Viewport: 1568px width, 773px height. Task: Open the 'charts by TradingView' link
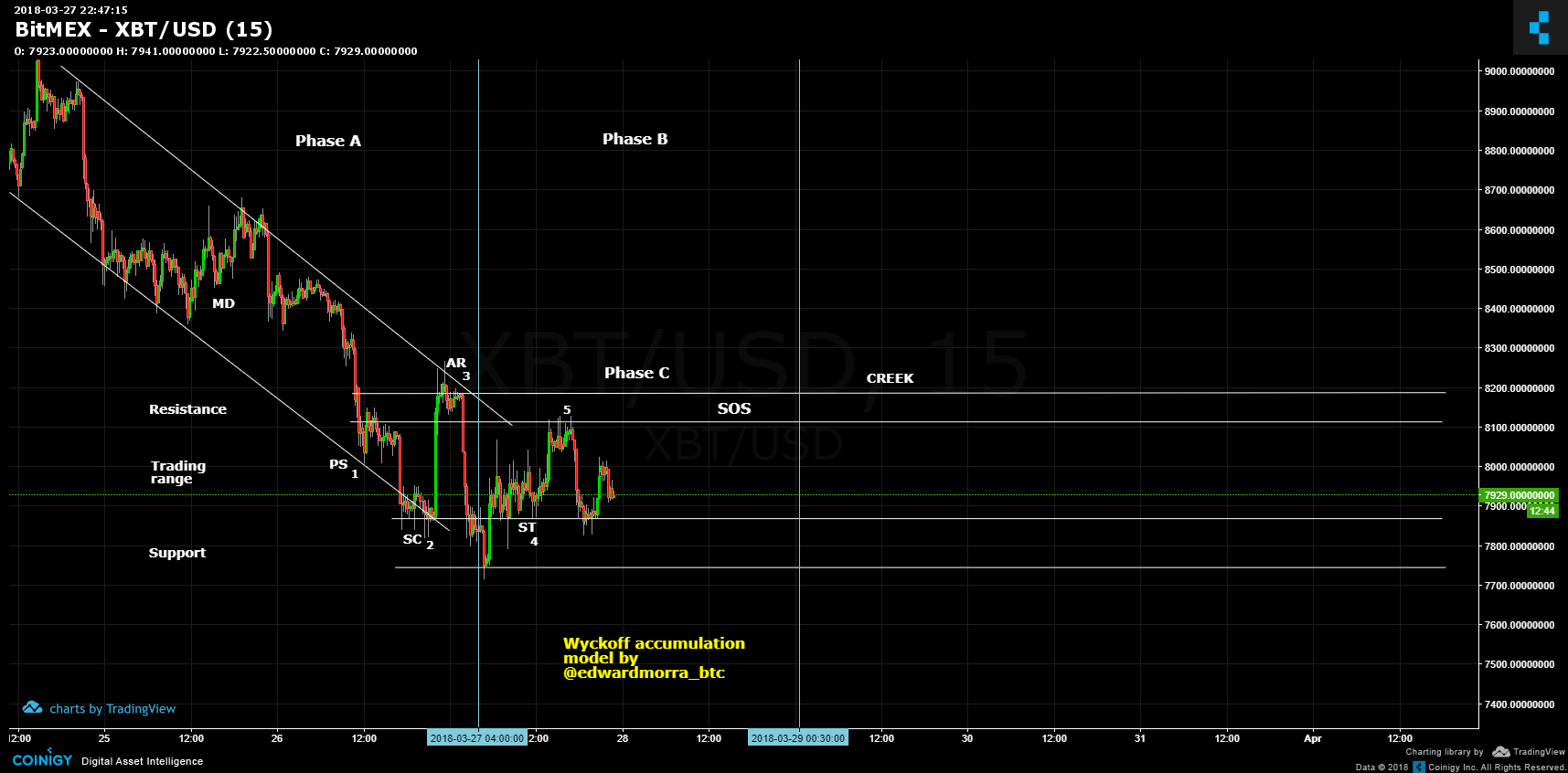tap(112, 709)
